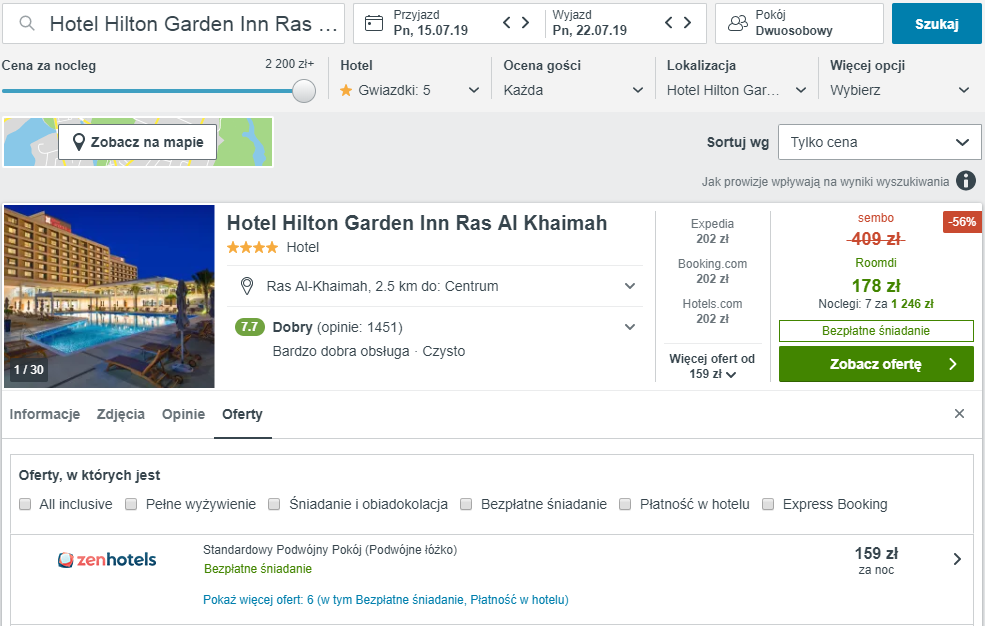Click the hotel name title

pyautogui.click(x=416, y=223)
